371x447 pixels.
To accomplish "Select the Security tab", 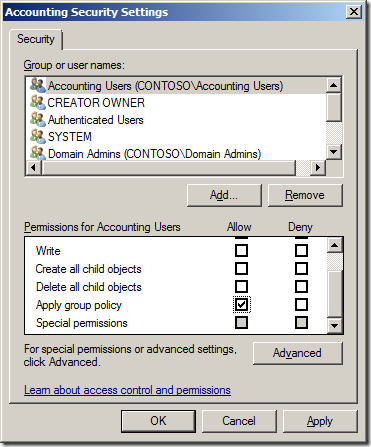I will coord(36,39).
